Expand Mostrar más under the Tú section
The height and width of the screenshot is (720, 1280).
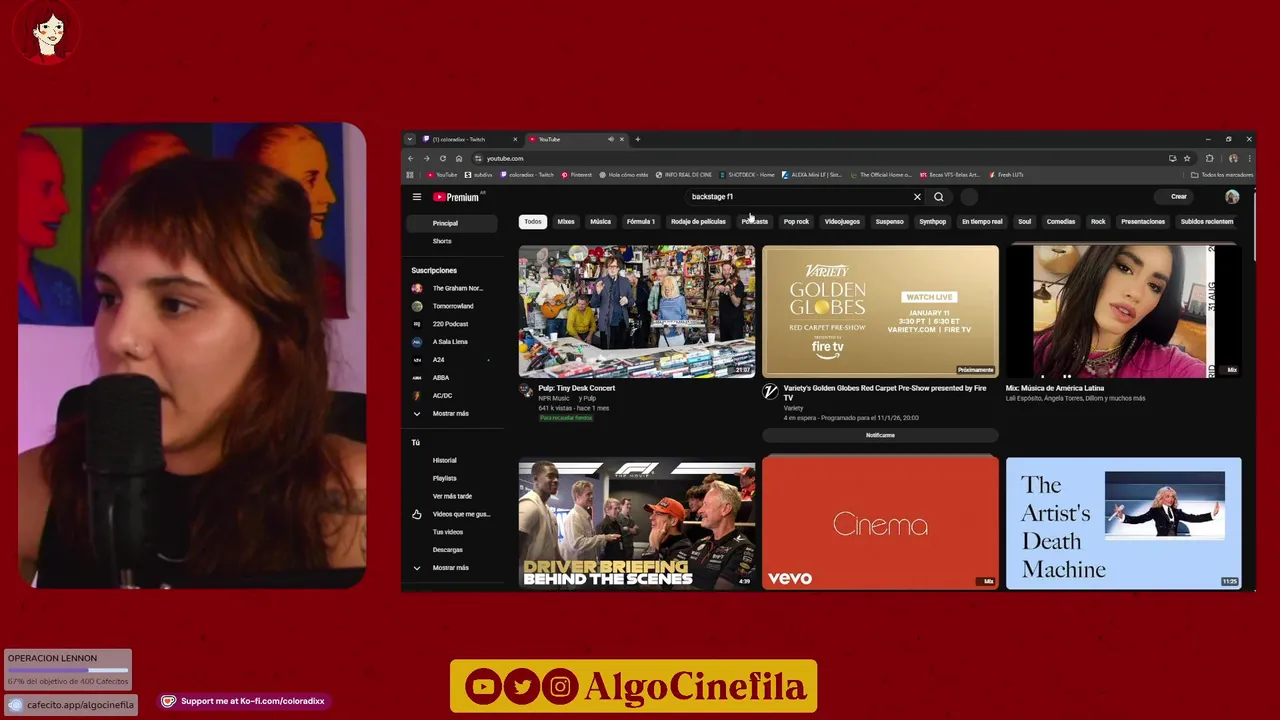450,567
